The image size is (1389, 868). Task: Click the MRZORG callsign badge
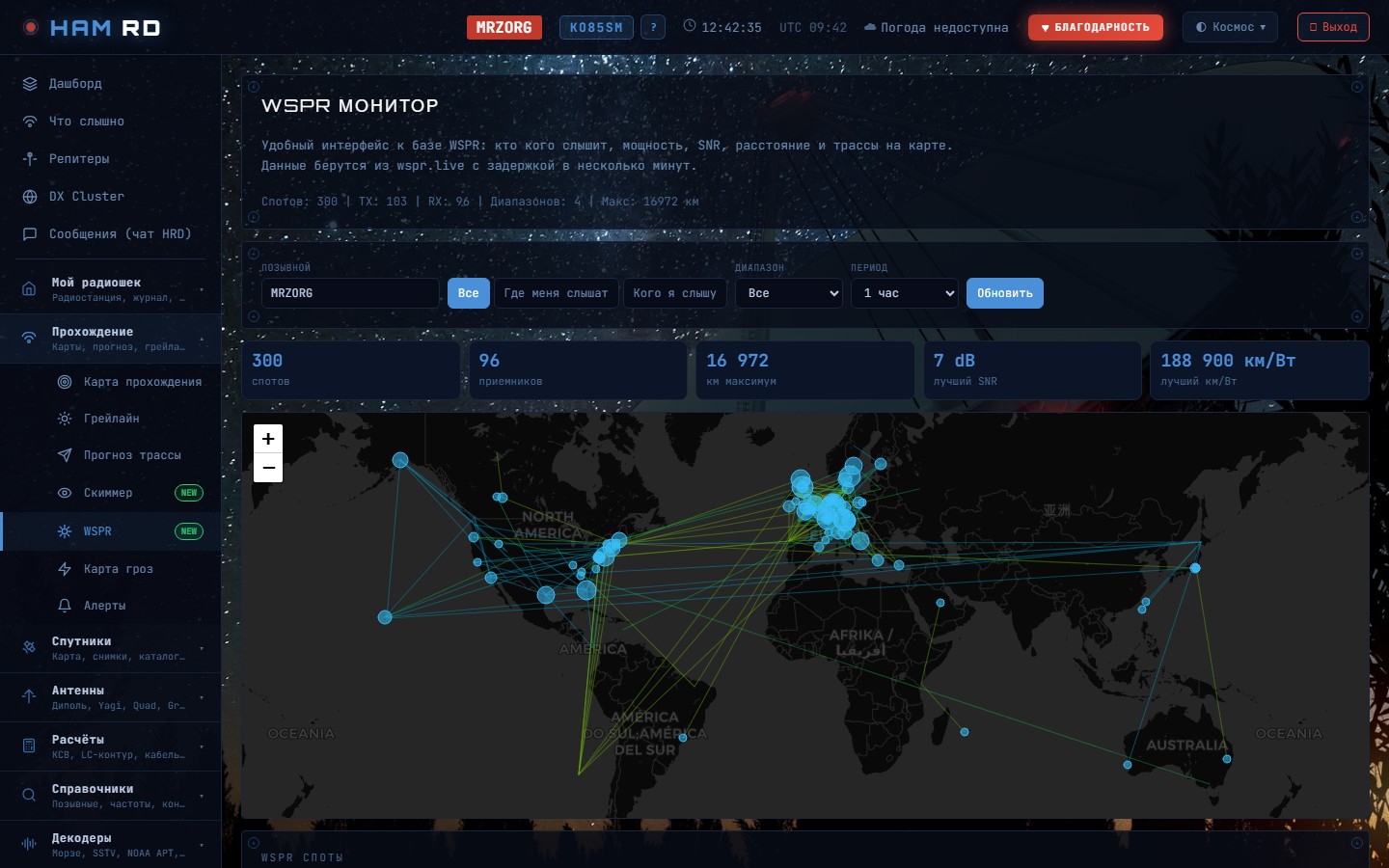click(504, 27)
